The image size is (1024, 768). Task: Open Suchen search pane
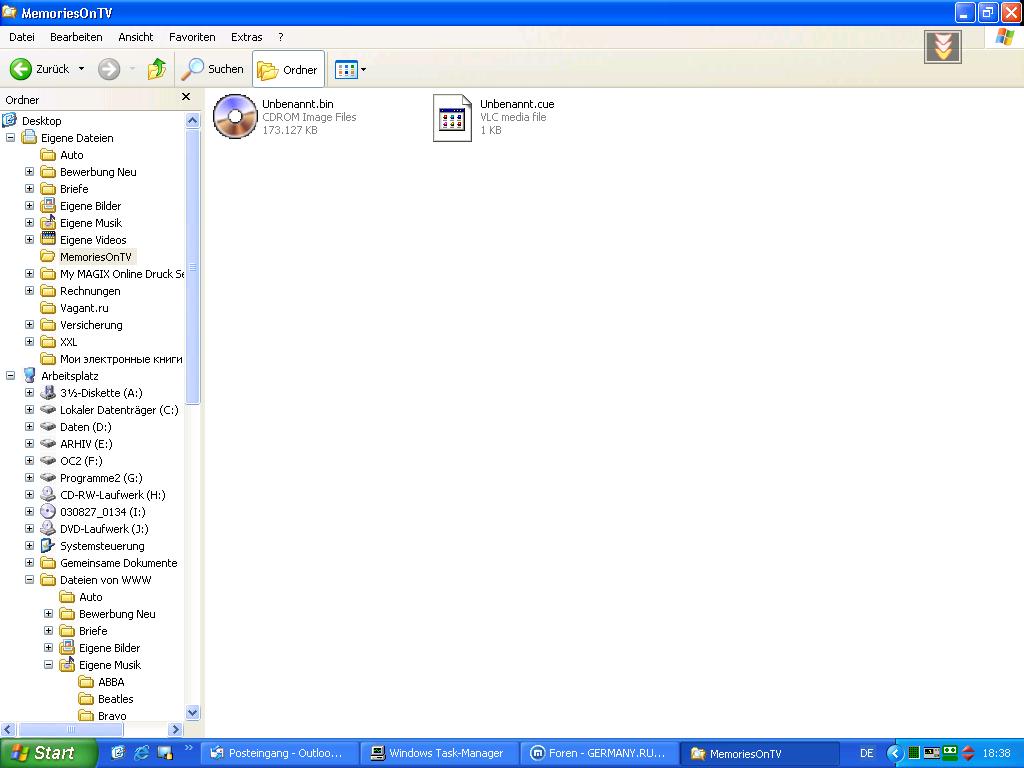coord(213,69)
